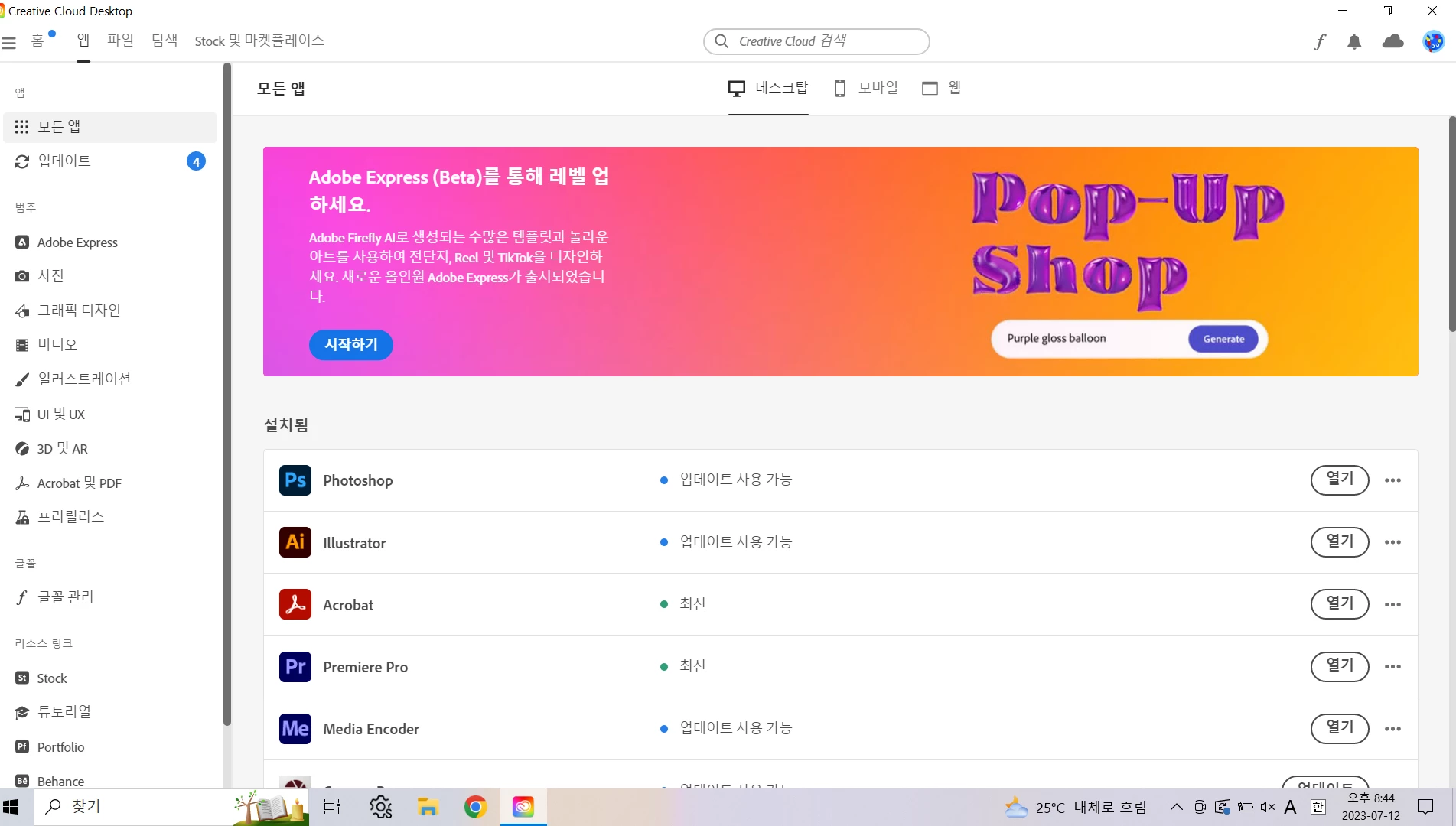1456x826 pixels.
Task: Click Media Encoder 업데이트 사용 가능 status
Action: (x=726, y=728)
